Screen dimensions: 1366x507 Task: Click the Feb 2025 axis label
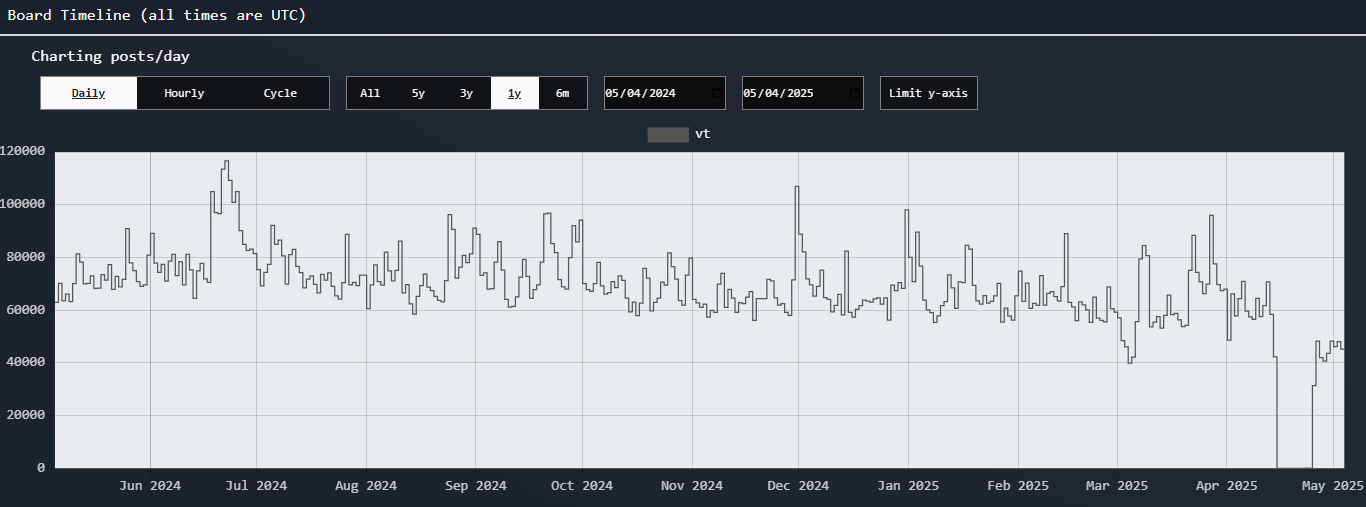(x=1018, y=486)
